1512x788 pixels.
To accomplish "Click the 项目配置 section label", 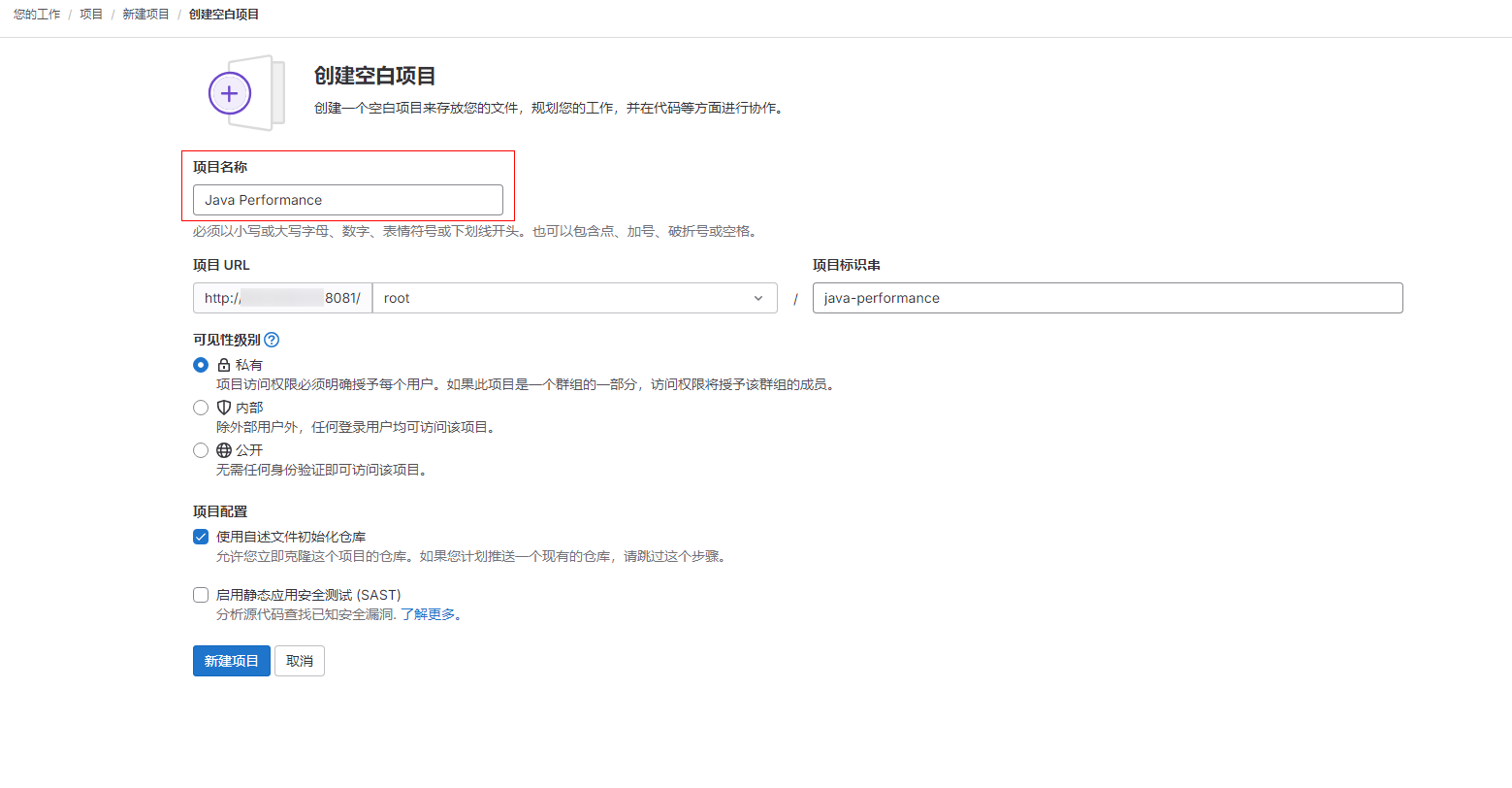I will [220, 511].
